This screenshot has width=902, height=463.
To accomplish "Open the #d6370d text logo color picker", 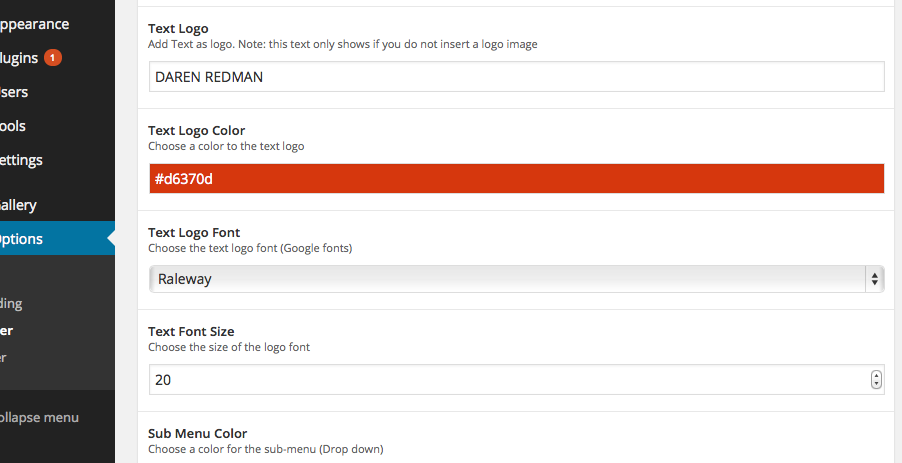I will point(517,178).
